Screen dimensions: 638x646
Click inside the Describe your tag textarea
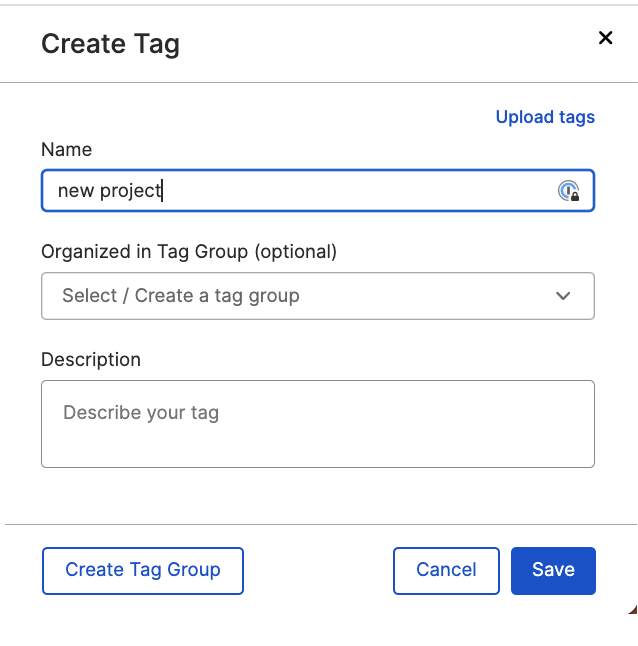(318, 424)
